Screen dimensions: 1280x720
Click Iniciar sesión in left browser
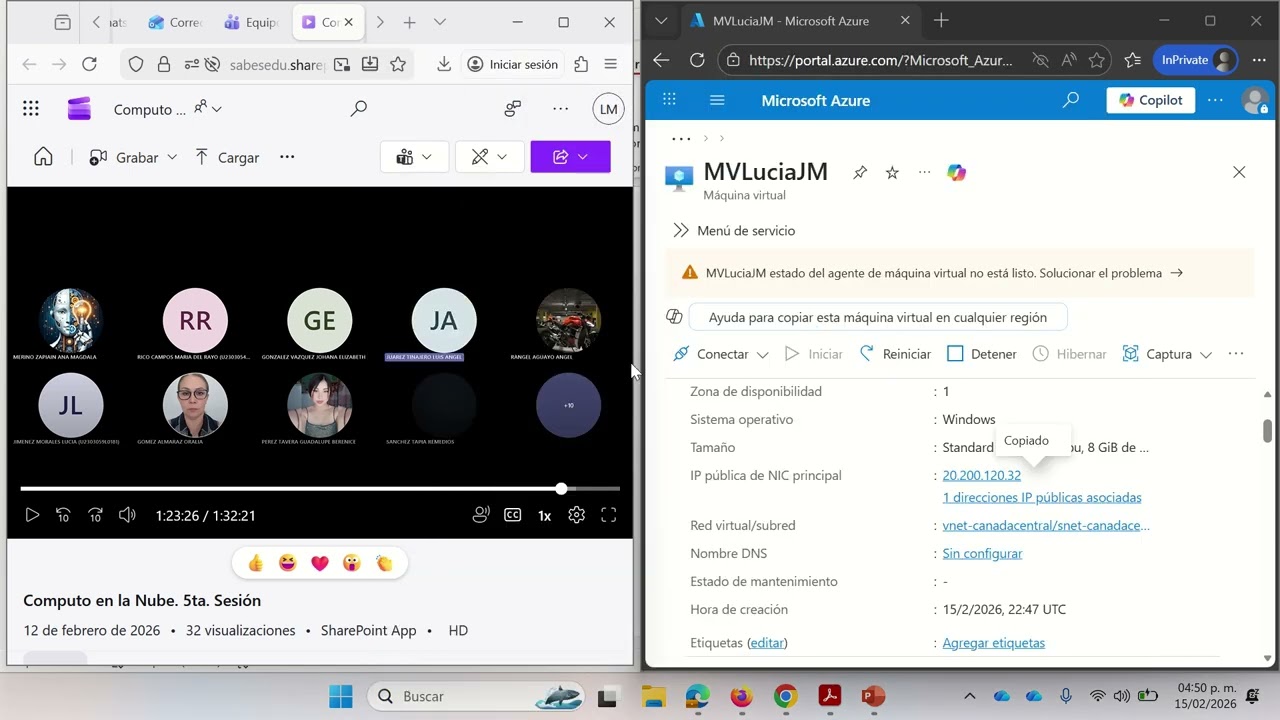click(513, 64)
